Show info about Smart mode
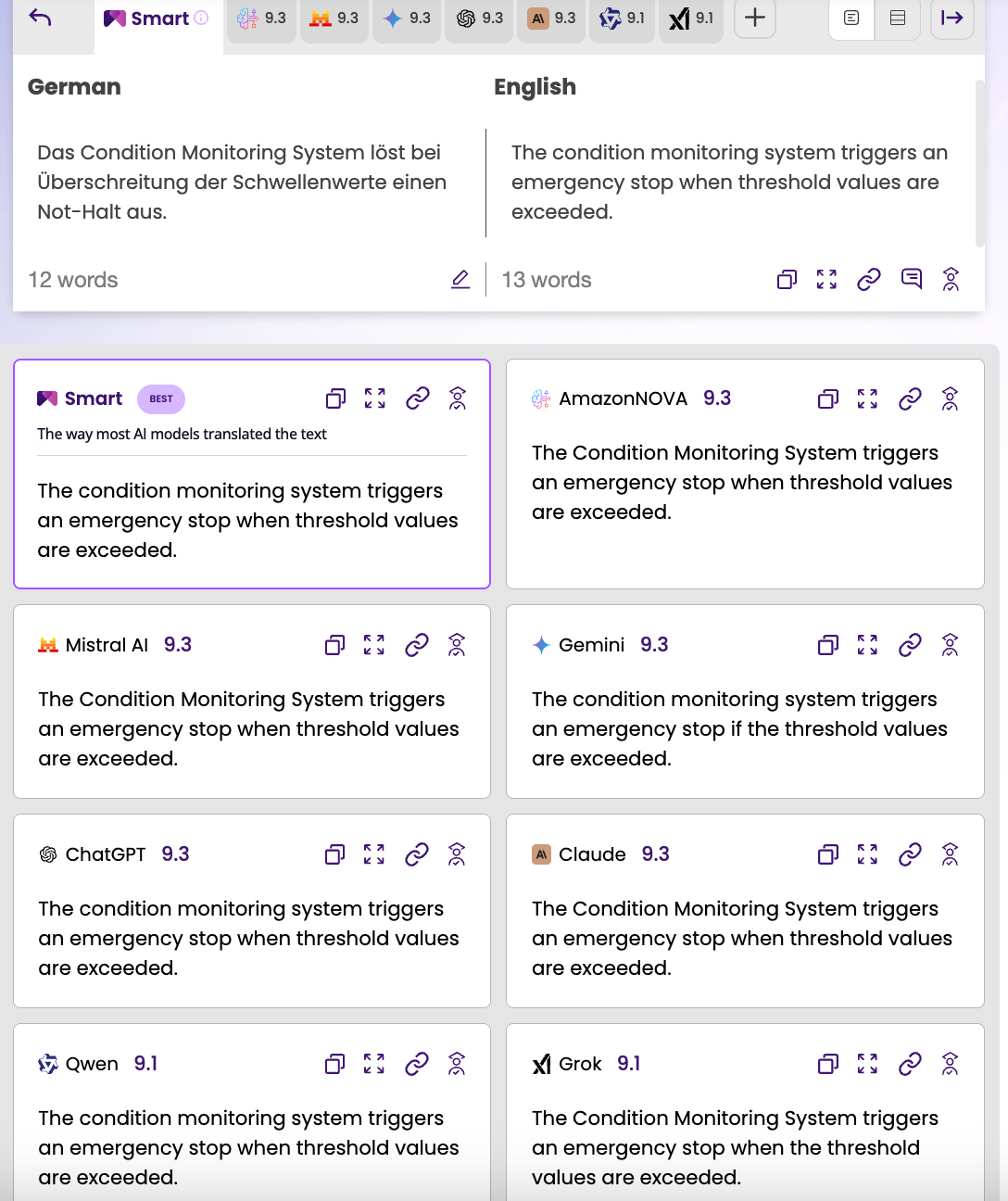 tap(201, 19)
